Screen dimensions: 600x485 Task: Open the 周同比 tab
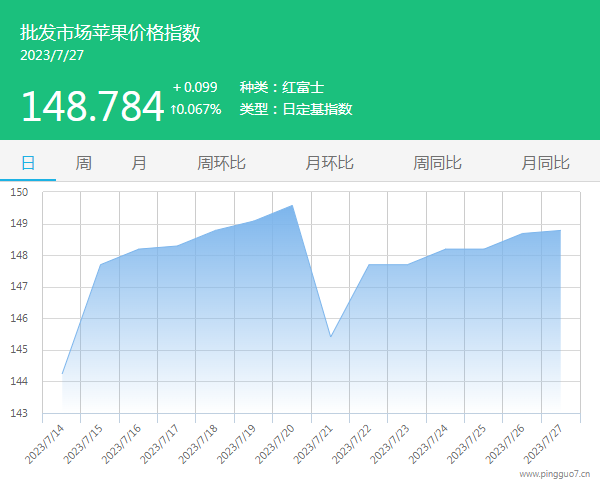pyautogui.click(x=438, y=163)
